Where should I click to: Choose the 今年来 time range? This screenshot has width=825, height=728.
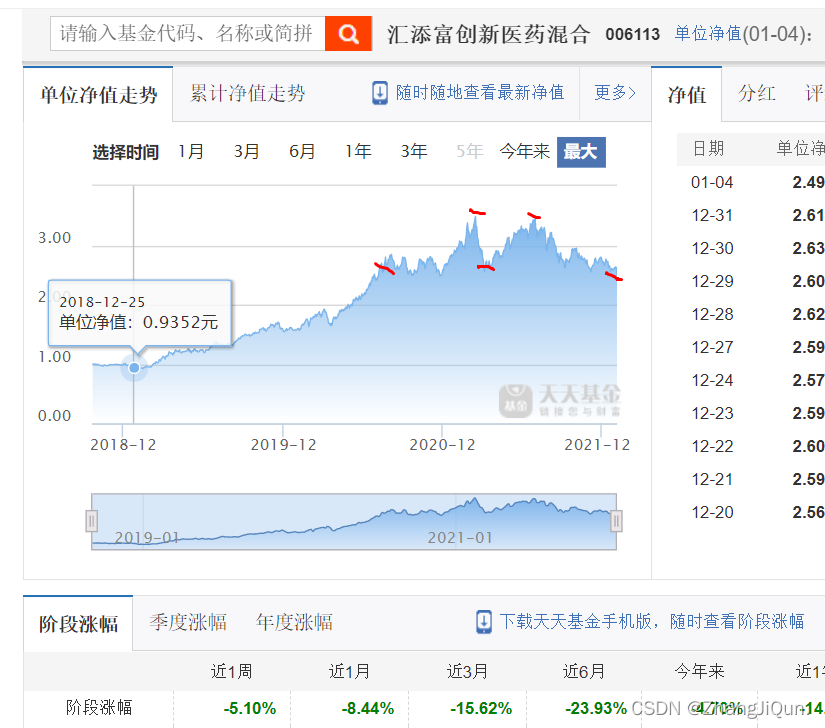click(x=525, y=151)
